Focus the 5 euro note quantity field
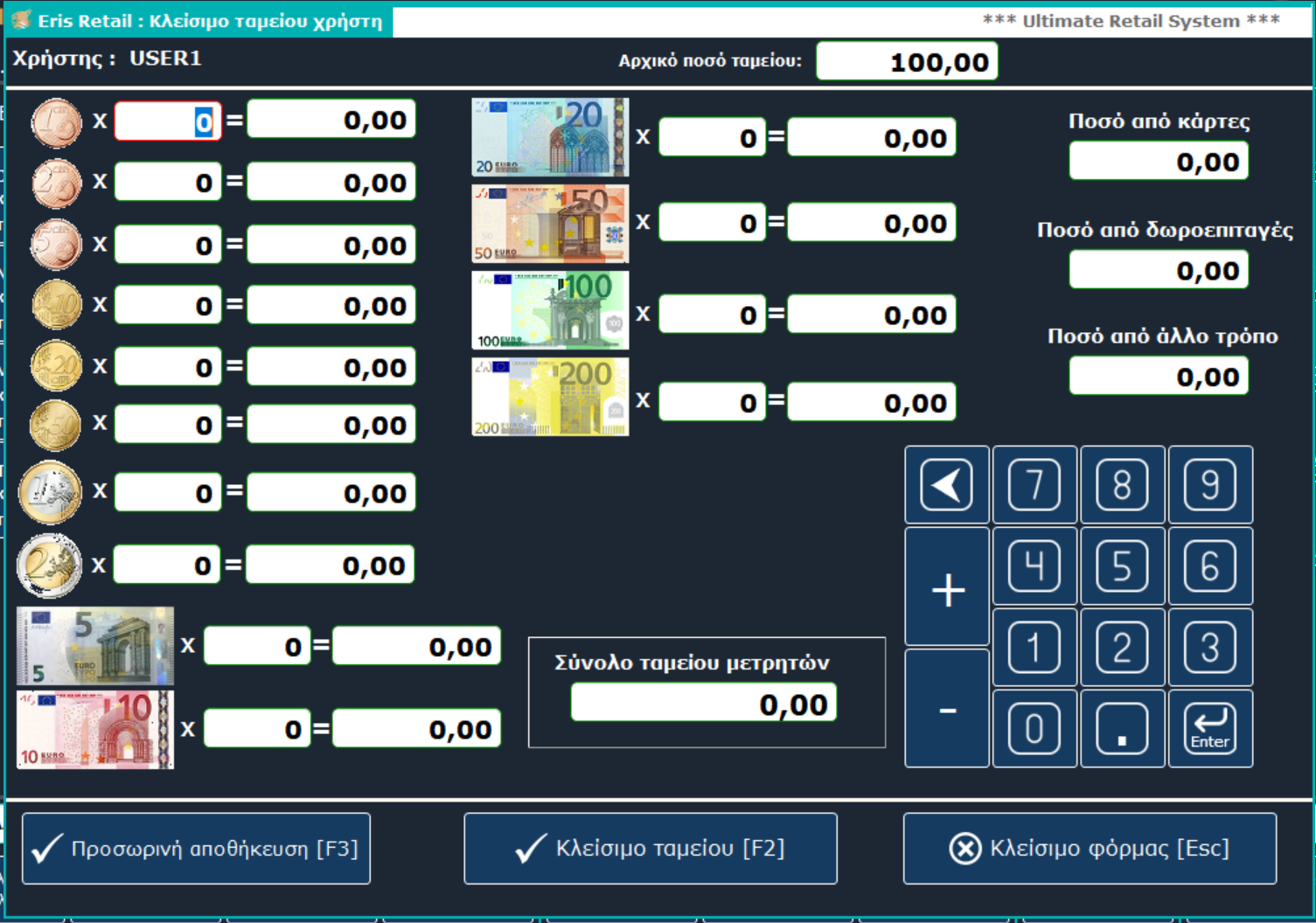Image resolution: width=1316 pixels, height=923 pixels. click(x=257, y=647)
